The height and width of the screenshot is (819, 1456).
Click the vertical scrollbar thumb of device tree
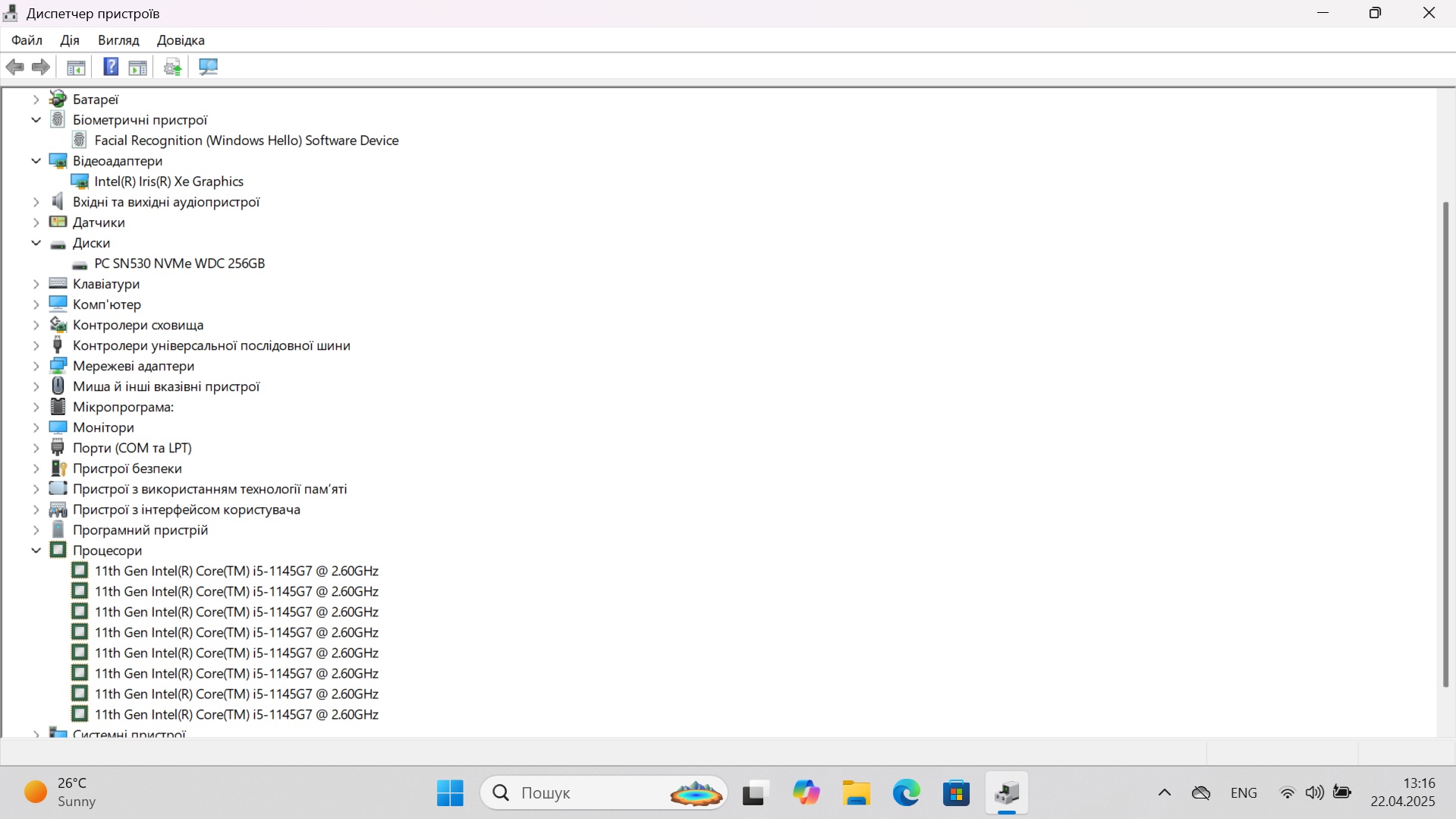click(1445, 444)
